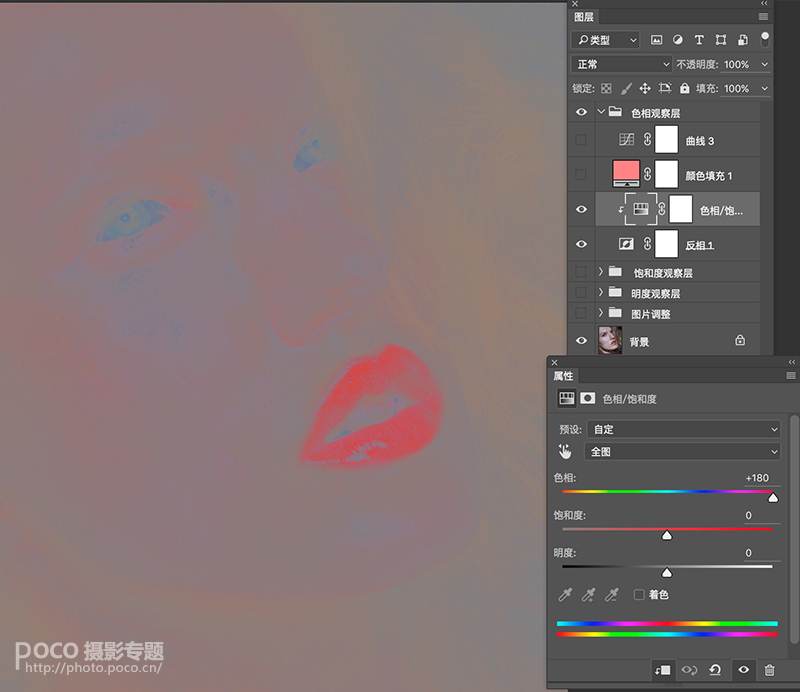Click the link icon on 颜色填充 1

(647, 175)
